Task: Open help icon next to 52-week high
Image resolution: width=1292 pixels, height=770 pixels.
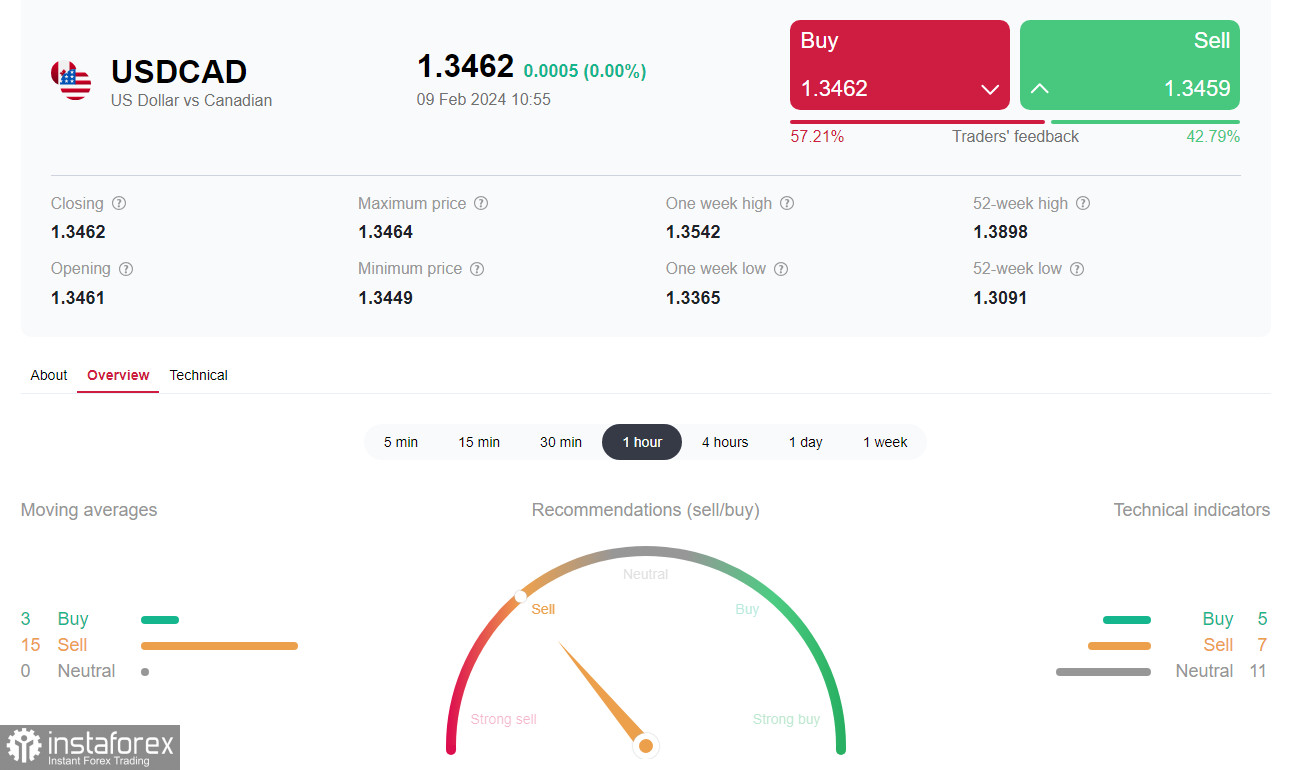Action: pos(1083,203)
